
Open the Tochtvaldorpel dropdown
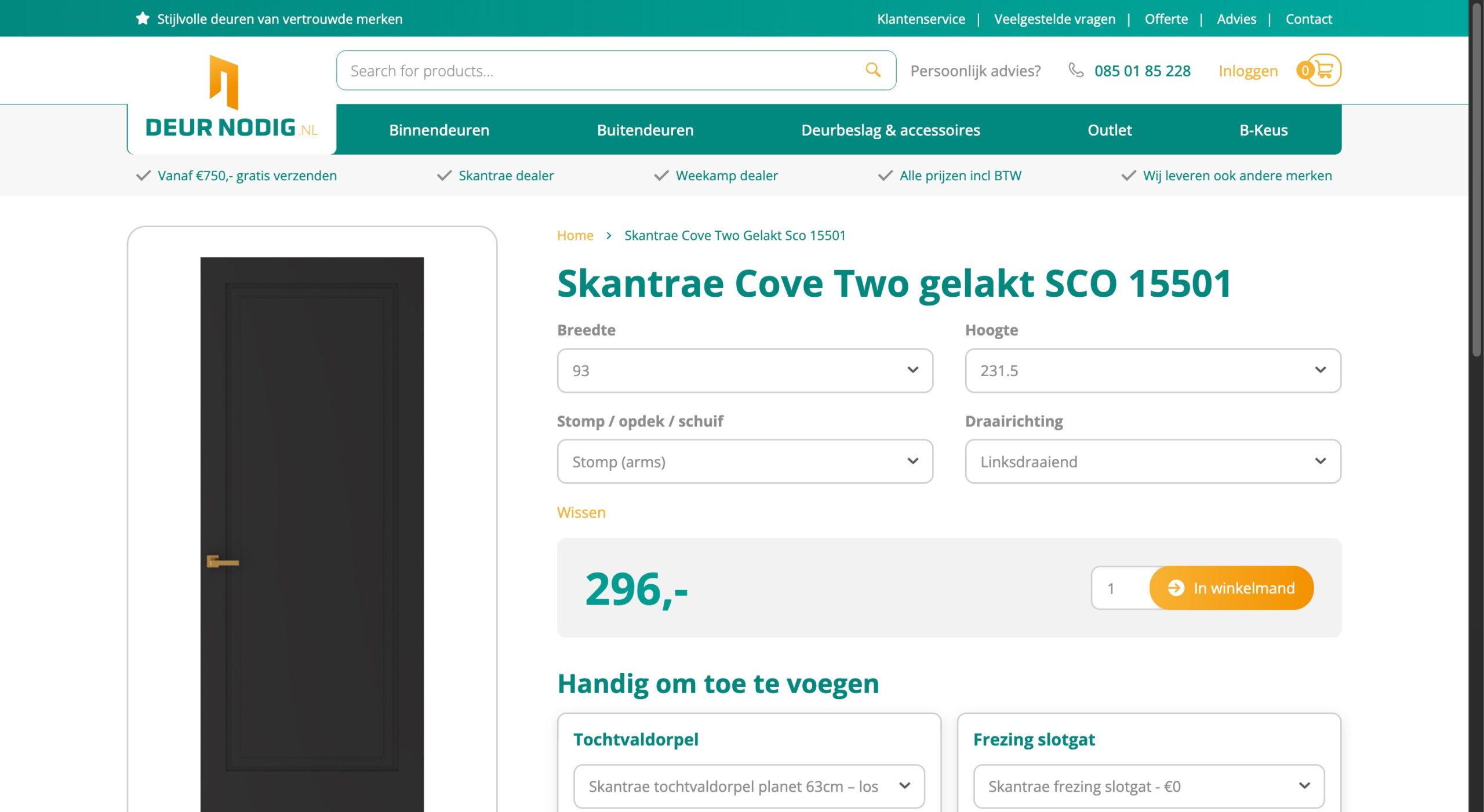pos(749,786)
